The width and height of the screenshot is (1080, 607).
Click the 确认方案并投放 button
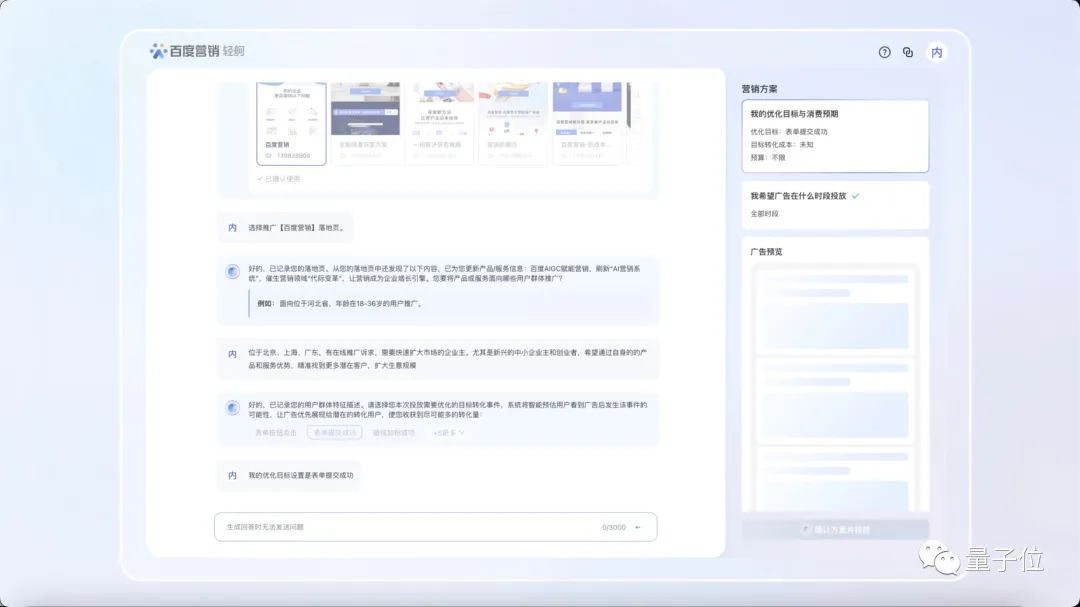835,529
